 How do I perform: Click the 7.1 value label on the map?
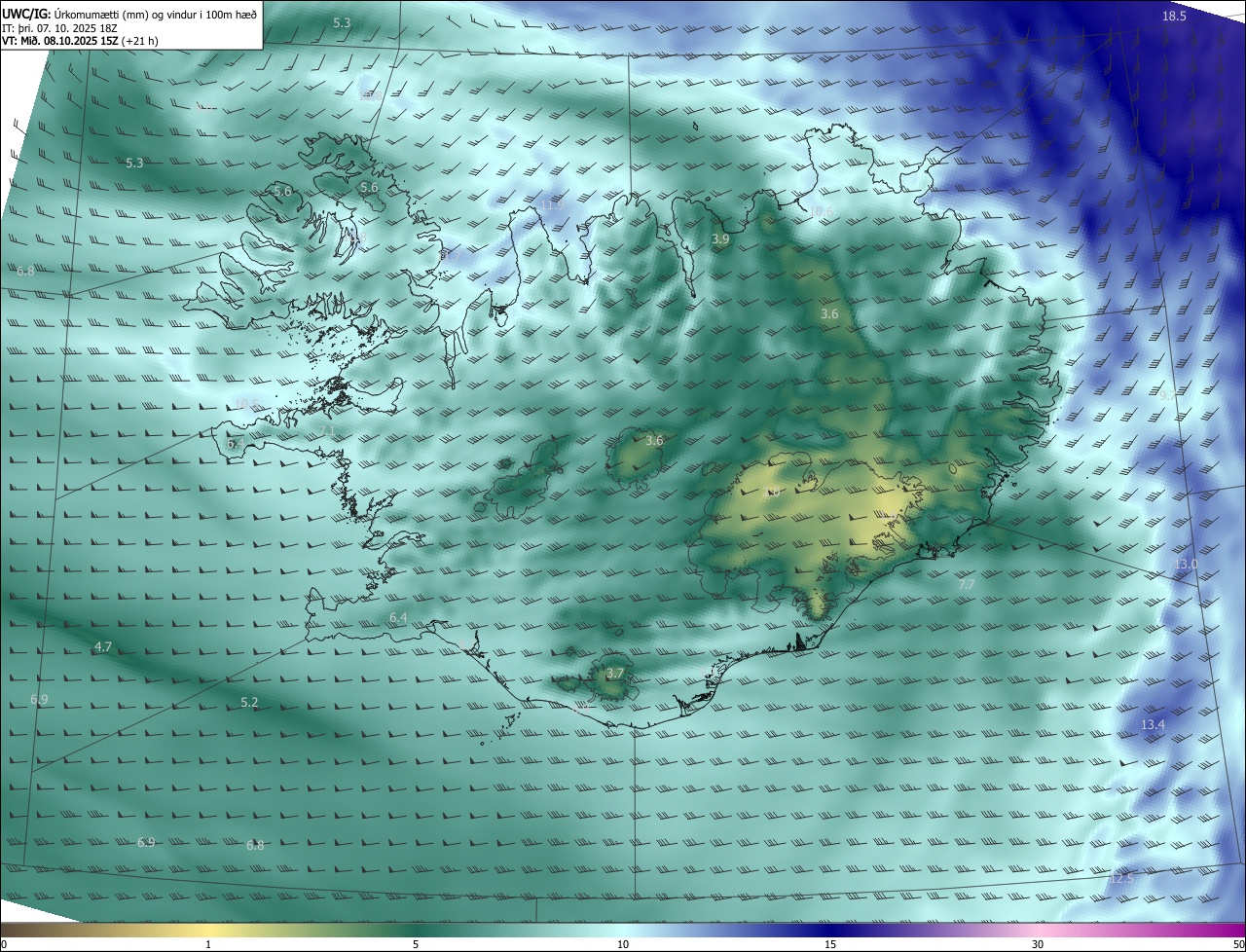327,431
